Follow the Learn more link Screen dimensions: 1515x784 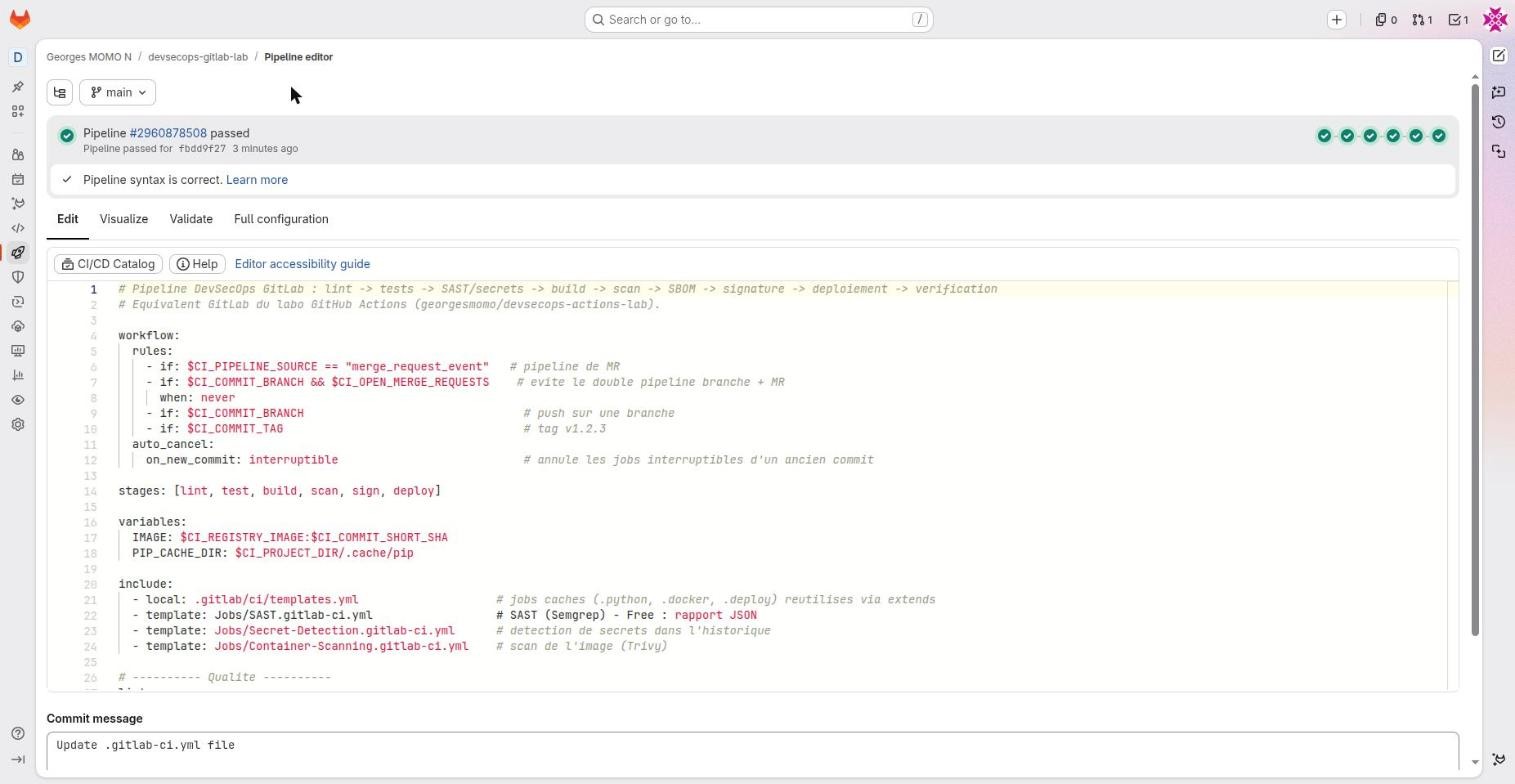257,180
